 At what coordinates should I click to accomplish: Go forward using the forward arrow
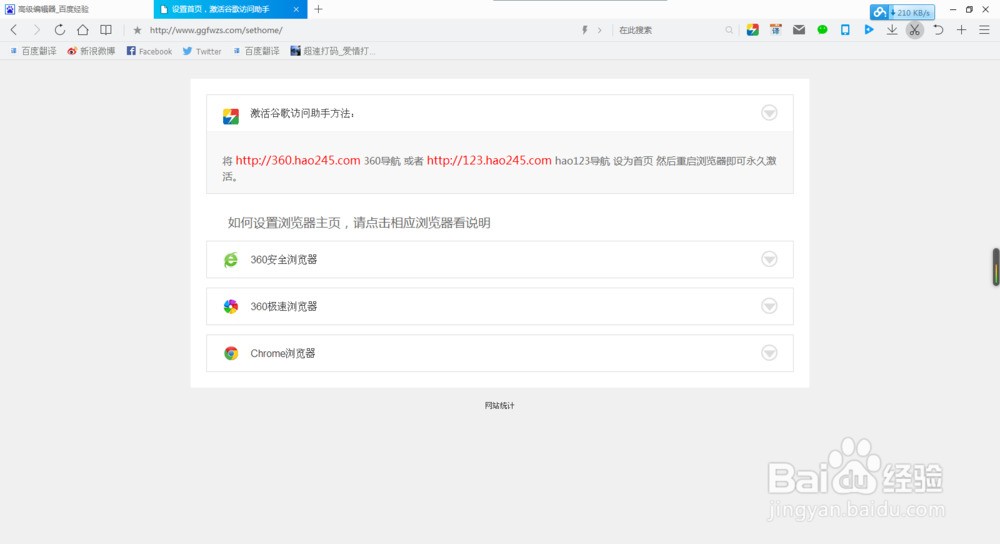(36, 30)
